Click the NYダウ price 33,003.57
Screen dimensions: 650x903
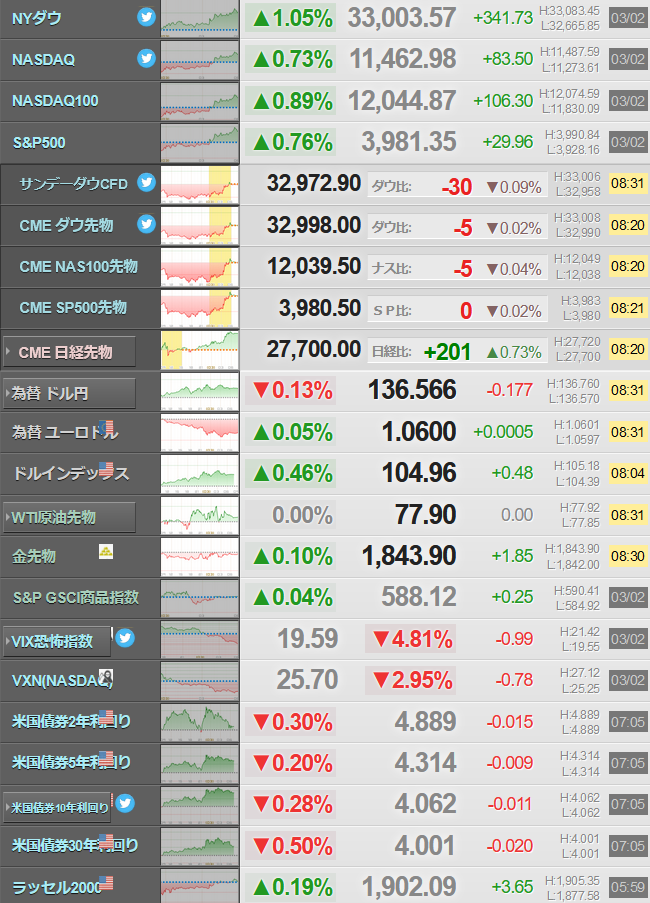coord(402,18)
